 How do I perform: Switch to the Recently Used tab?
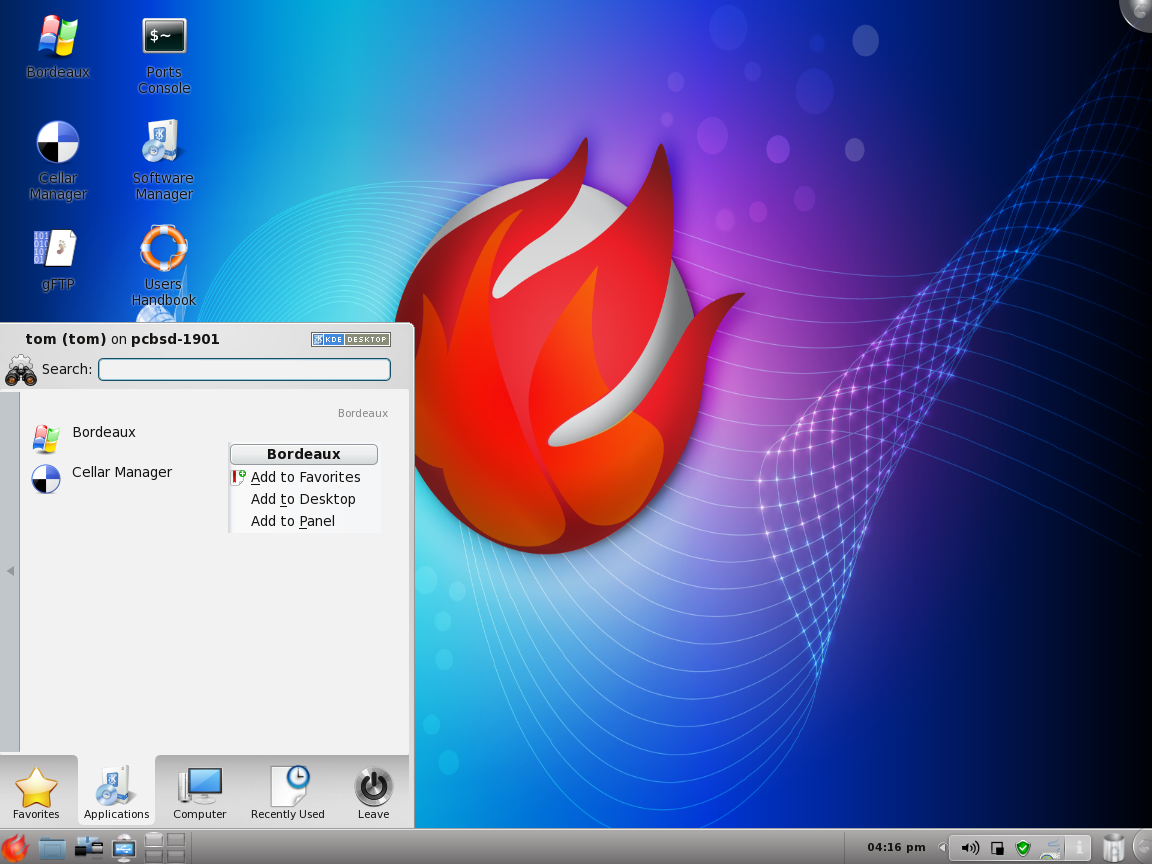pos(287,792)
